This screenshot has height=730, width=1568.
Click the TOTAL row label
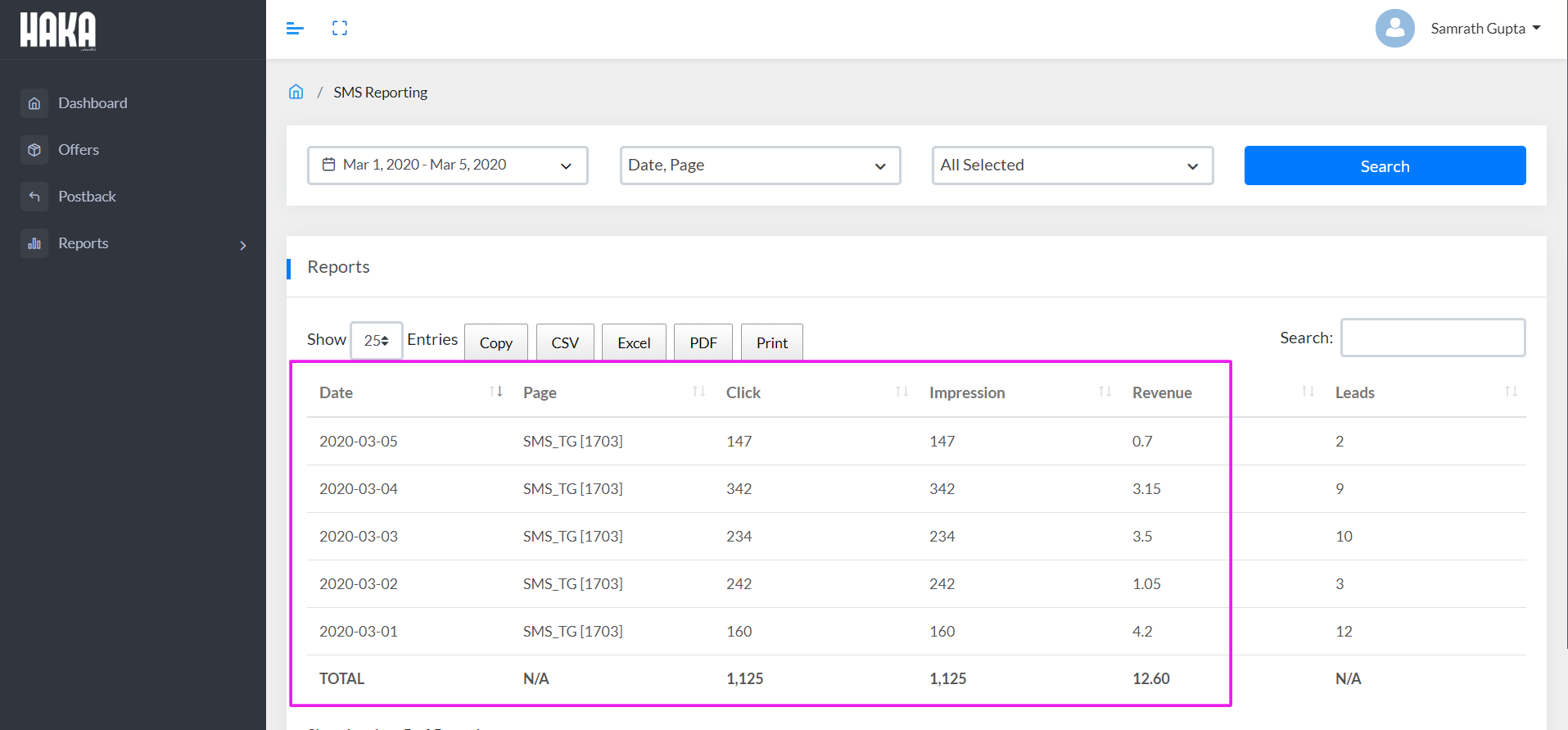[x=341, y=678]
